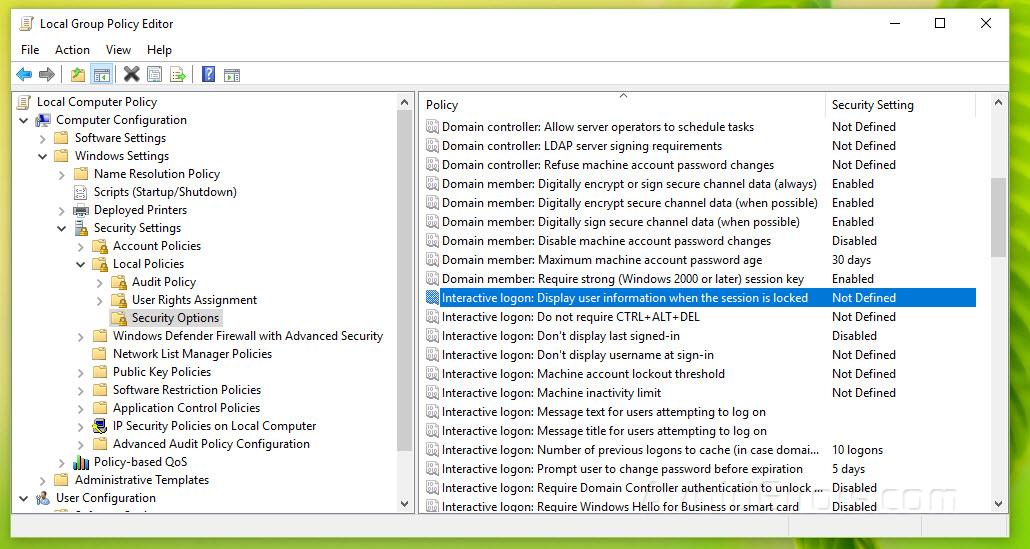The image size is (1030, 549).
Task: Click the Up one level folder icon
Action: pos(78,74)
